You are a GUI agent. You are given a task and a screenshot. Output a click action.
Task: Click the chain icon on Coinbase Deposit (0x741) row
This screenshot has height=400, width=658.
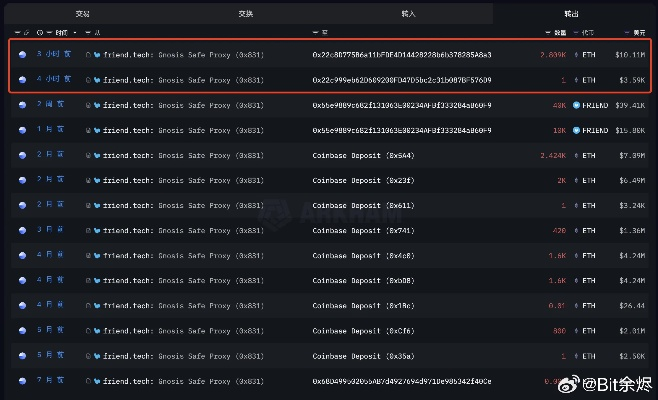tap(22, 230)
